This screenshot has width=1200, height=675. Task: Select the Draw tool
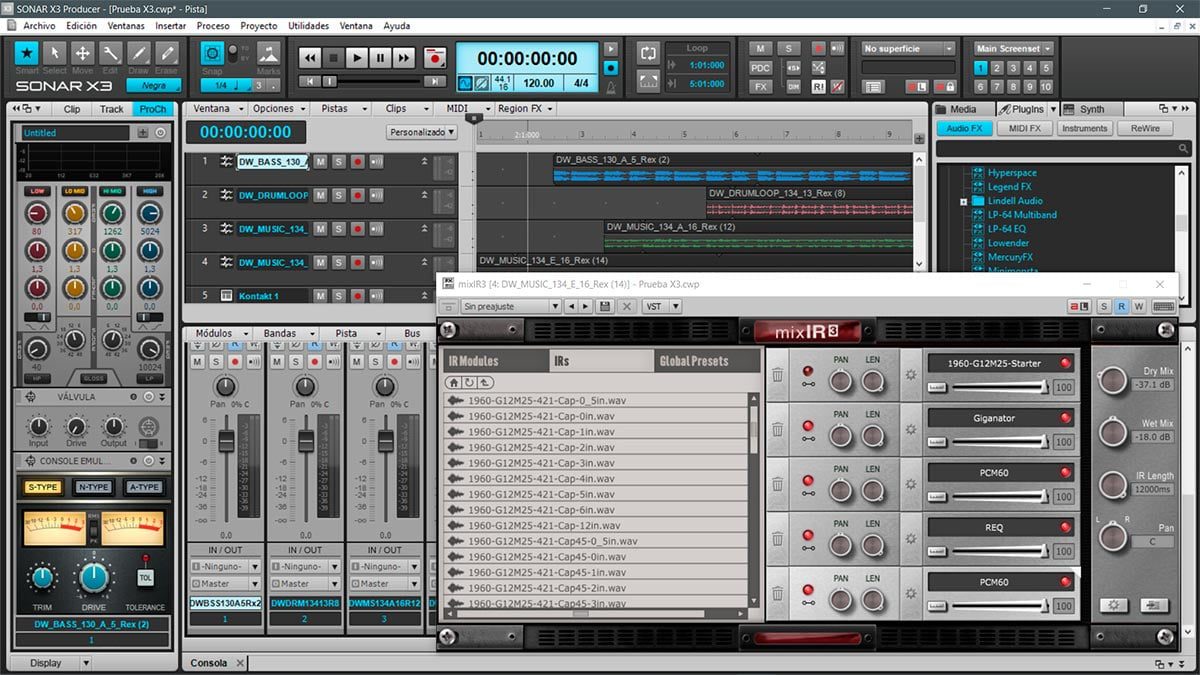pyautogui.click(x=139, y=53)
